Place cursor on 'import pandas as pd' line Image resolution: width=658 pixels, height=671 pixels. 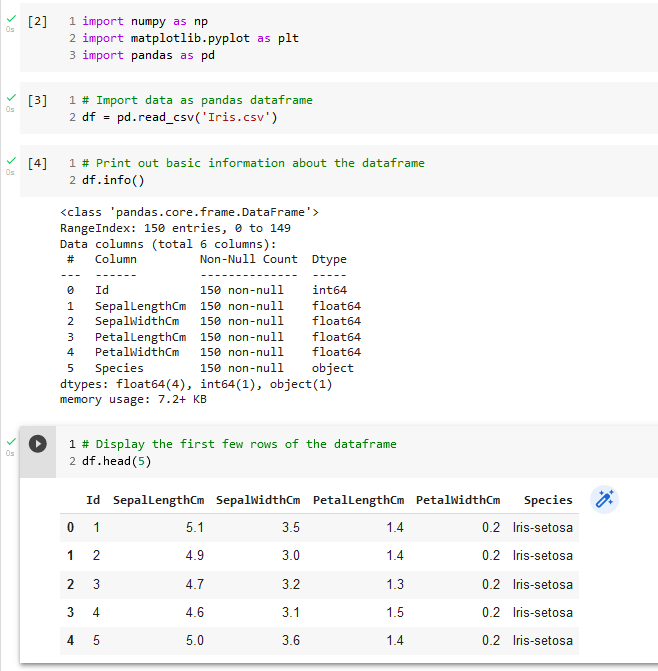148,55
